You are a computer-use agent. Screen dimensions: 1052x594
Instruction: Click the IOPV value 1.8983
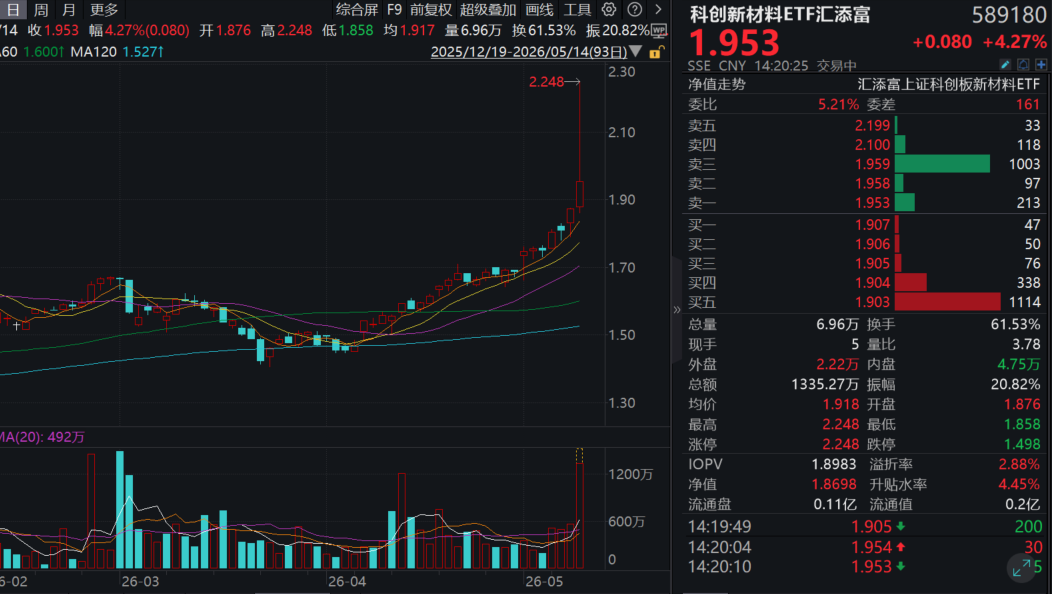[834, 464]
